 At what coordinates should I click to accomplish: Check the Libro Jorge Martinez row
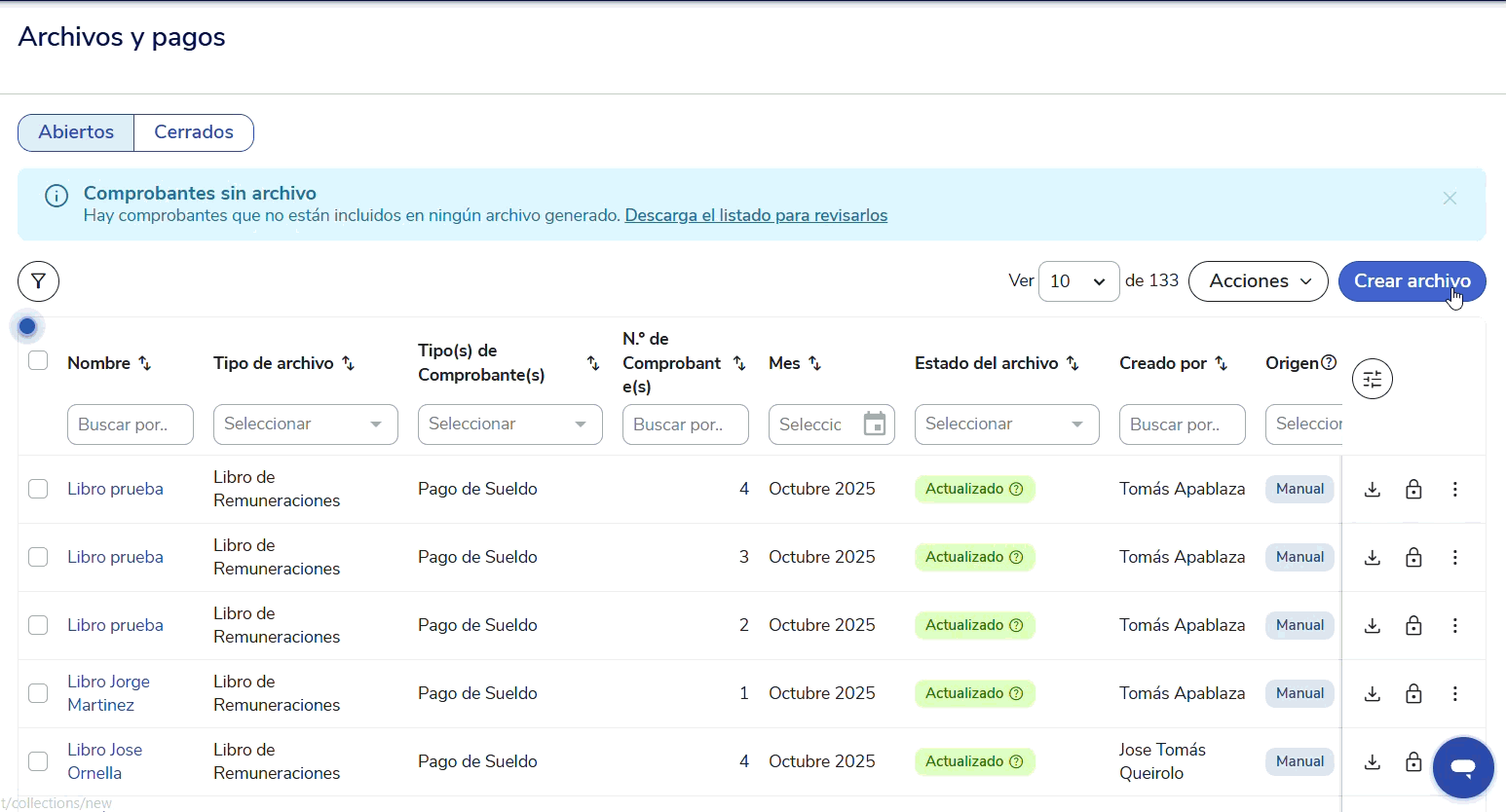tap(38, 693)
